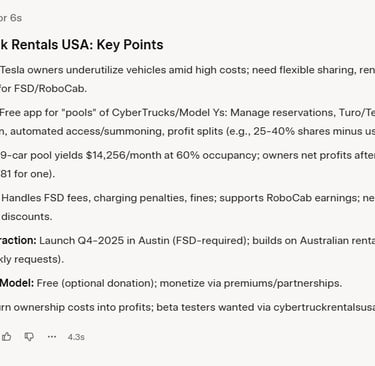The height and width of the screenshot is (366, 375).
Task: Click the bold 'Model:' label
Action: click(x=17, y=283)
